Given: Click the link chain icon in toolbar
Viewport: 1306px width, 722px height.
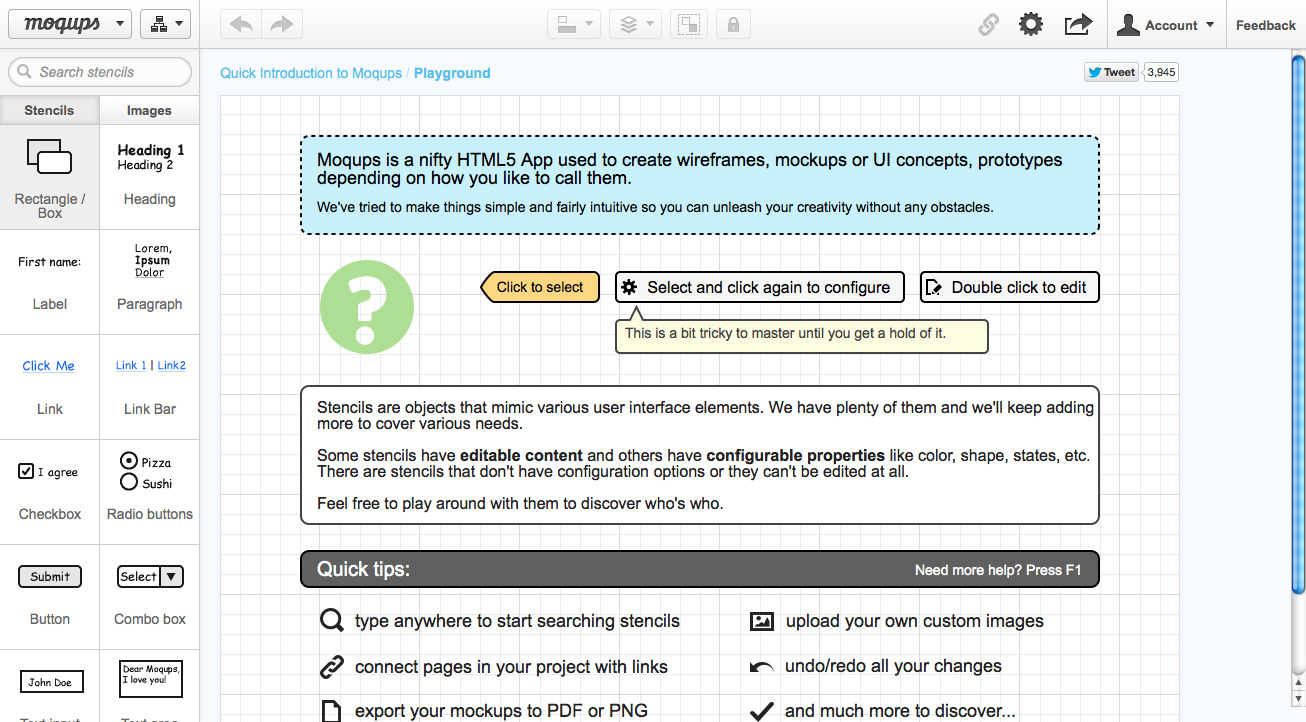Looking at the screenshot, I should [x=988, y=25].
